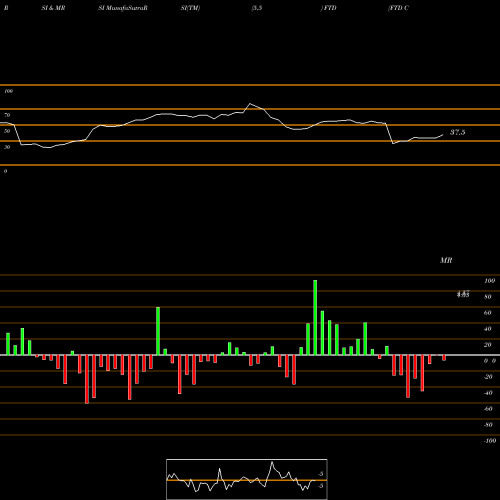The image size is (500, 500).
Task: Click the 'SI MunafaSutraR' header label
Action: click(123, 8)
